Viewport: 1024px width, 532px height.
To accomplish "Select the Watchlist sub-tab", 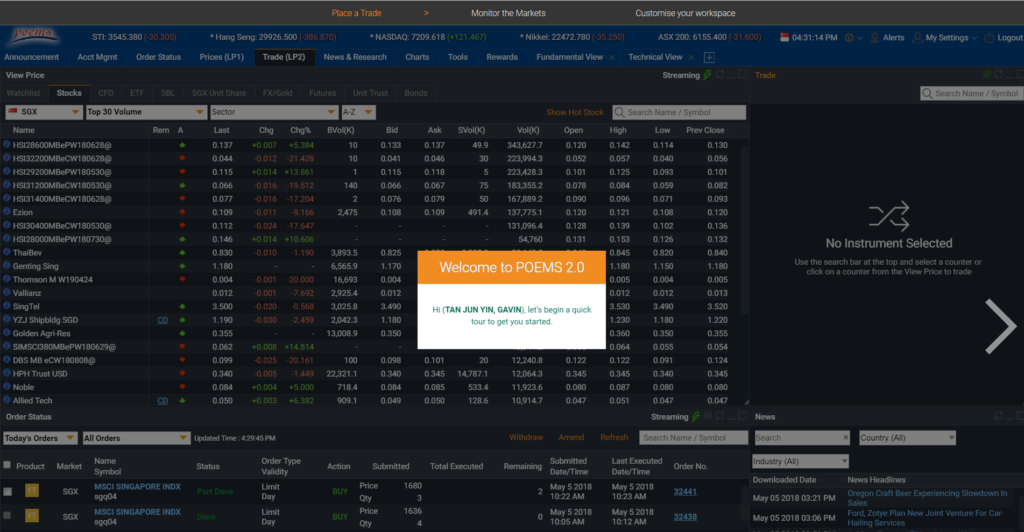I will [x=24, y=93].
